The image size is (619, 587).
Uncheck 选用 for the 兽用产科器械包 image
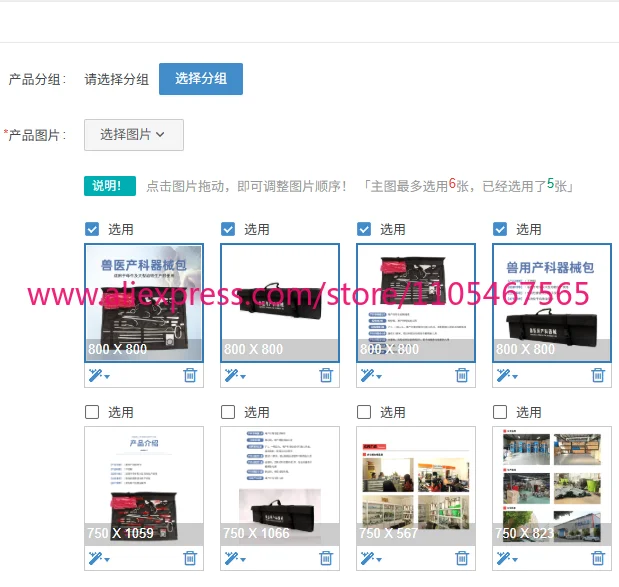pos(500,229)
